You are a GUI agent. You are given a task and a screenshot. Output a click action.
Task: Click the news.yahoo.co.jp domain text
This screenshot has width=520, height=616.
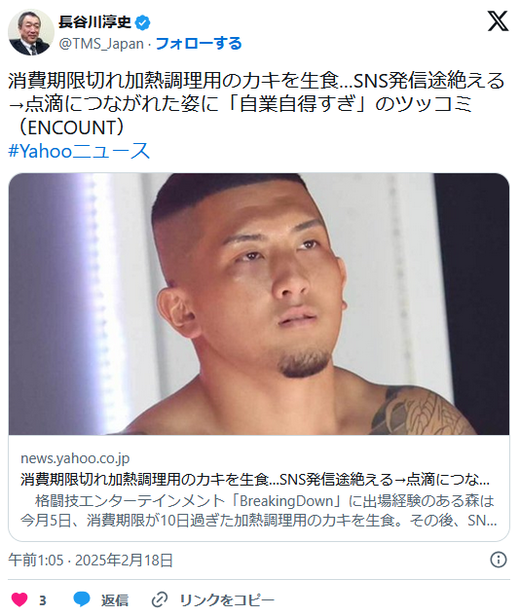pyautogui.click(x=75, y=458)
